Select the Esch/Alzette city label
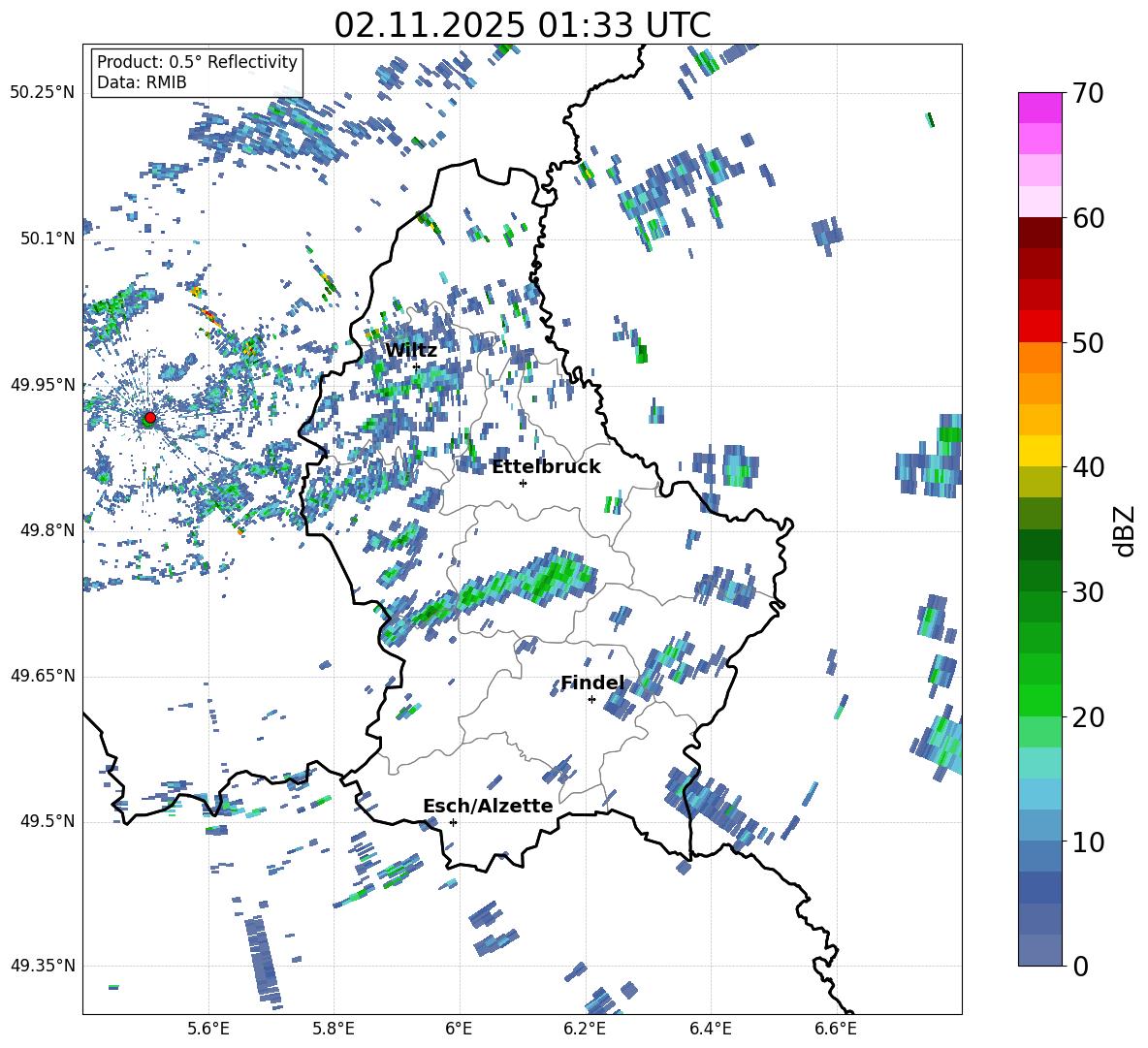 tap(488, 806)
